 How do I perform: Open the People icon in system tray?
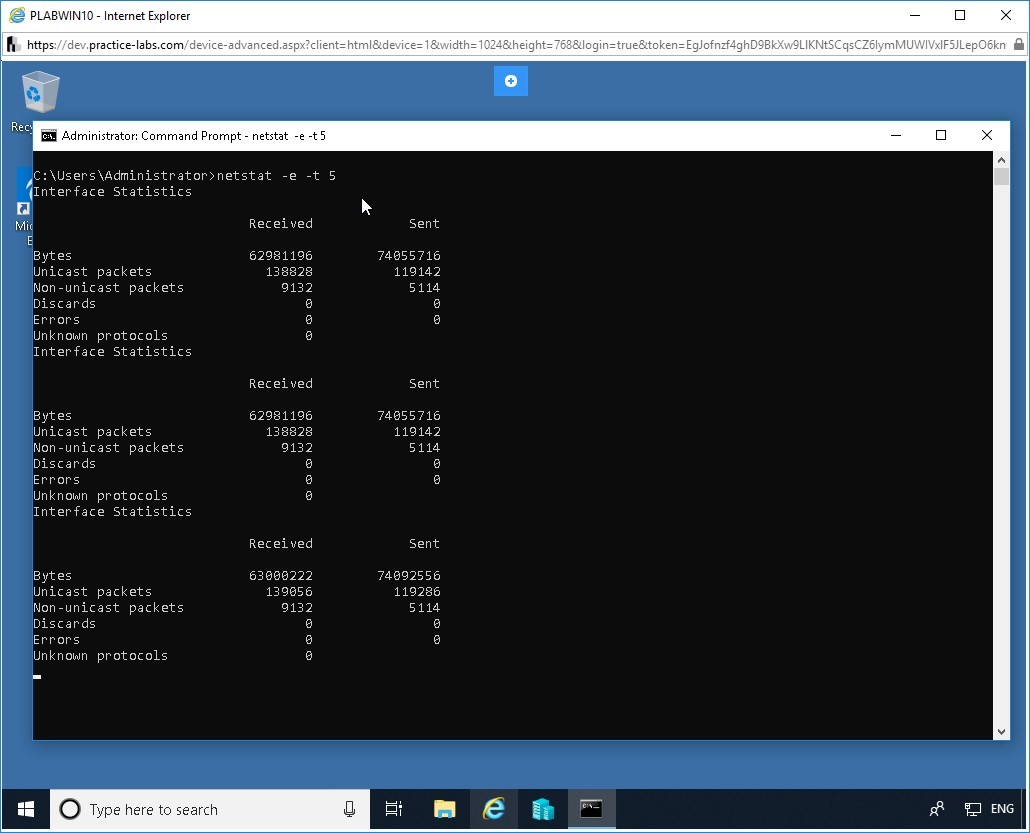[937, 809]
